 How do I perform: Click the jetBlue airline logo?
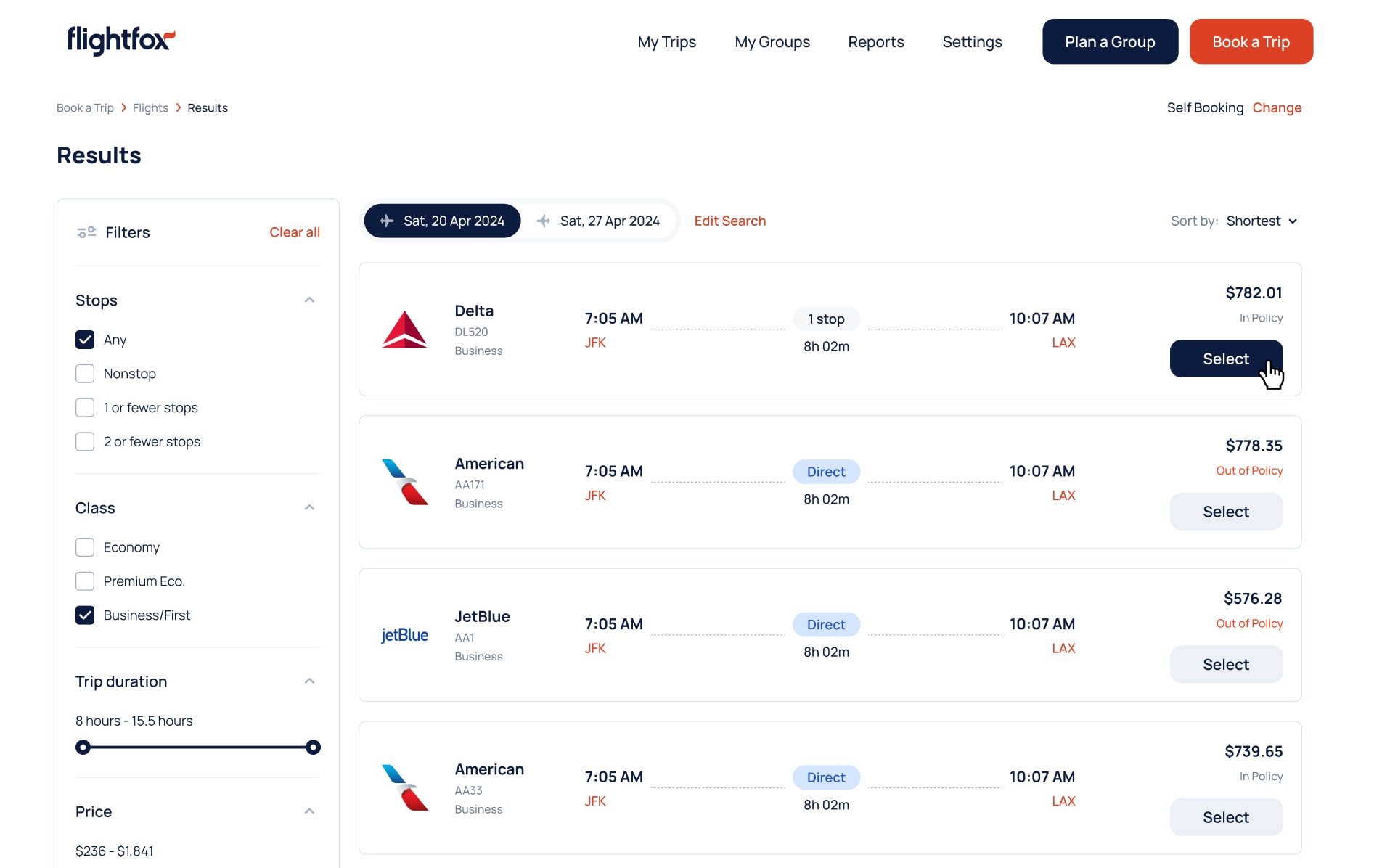[404, 635]
